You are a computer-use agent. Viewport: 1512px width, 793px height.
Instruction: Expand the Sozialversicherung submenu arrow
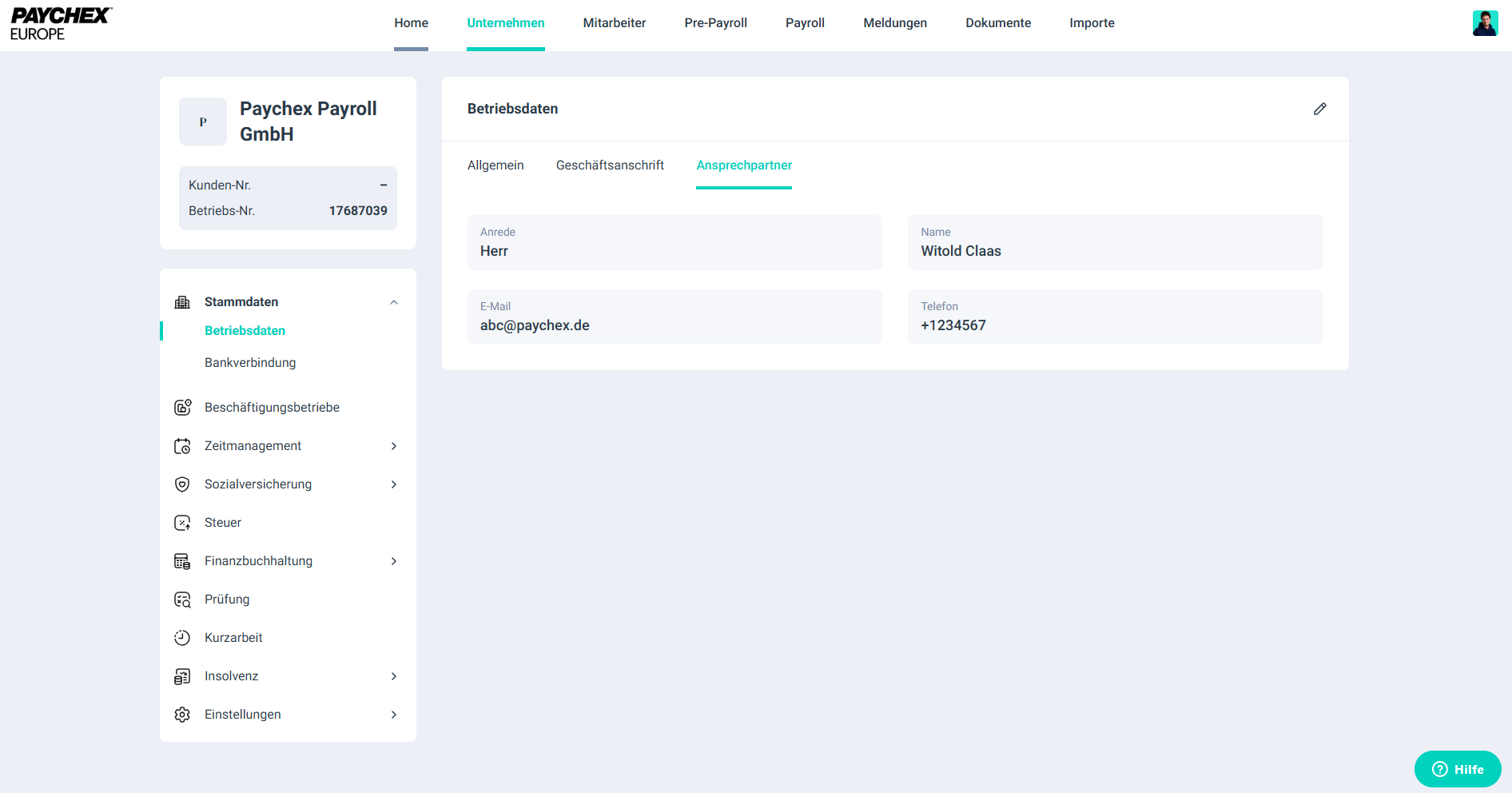[x=394, y=484]
